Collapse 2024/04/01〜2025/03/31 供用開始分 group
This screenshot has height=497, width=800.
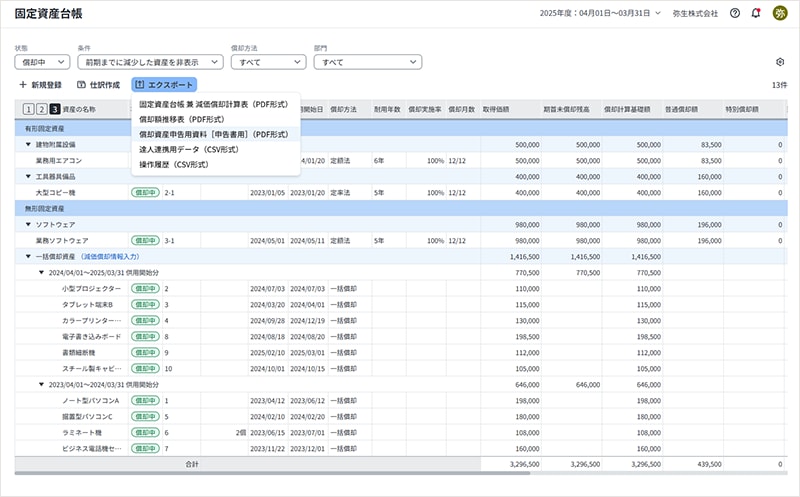point(42,272)
